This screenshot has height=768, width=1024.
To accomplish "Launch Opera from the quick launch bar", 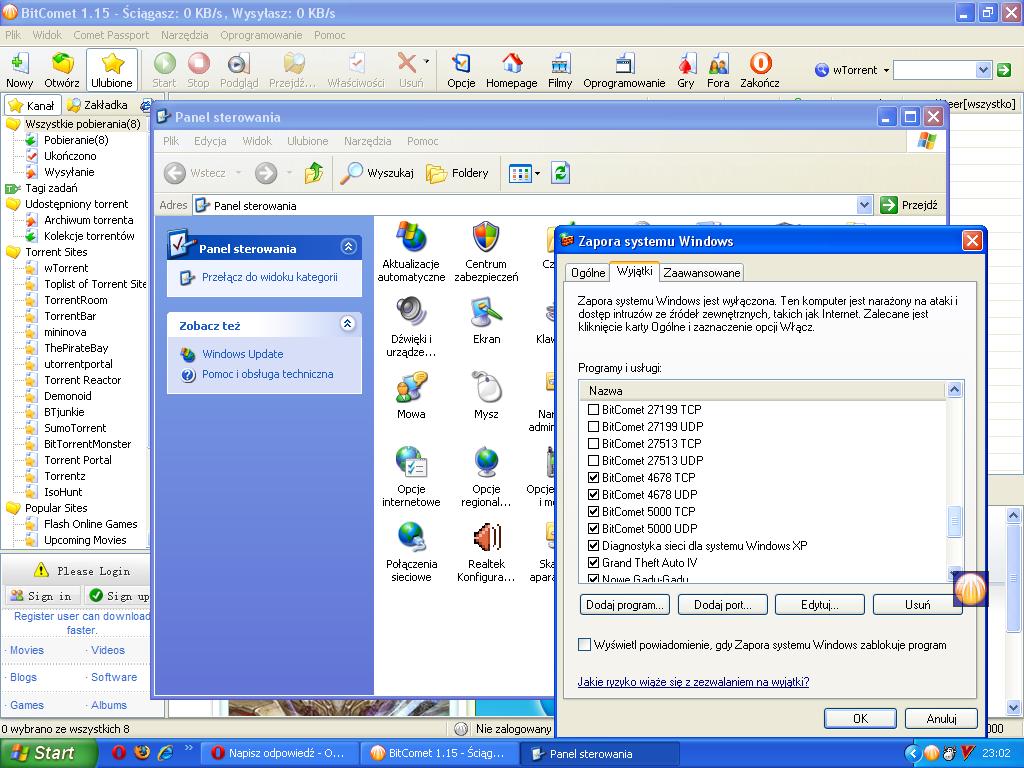I will point(119,752).
